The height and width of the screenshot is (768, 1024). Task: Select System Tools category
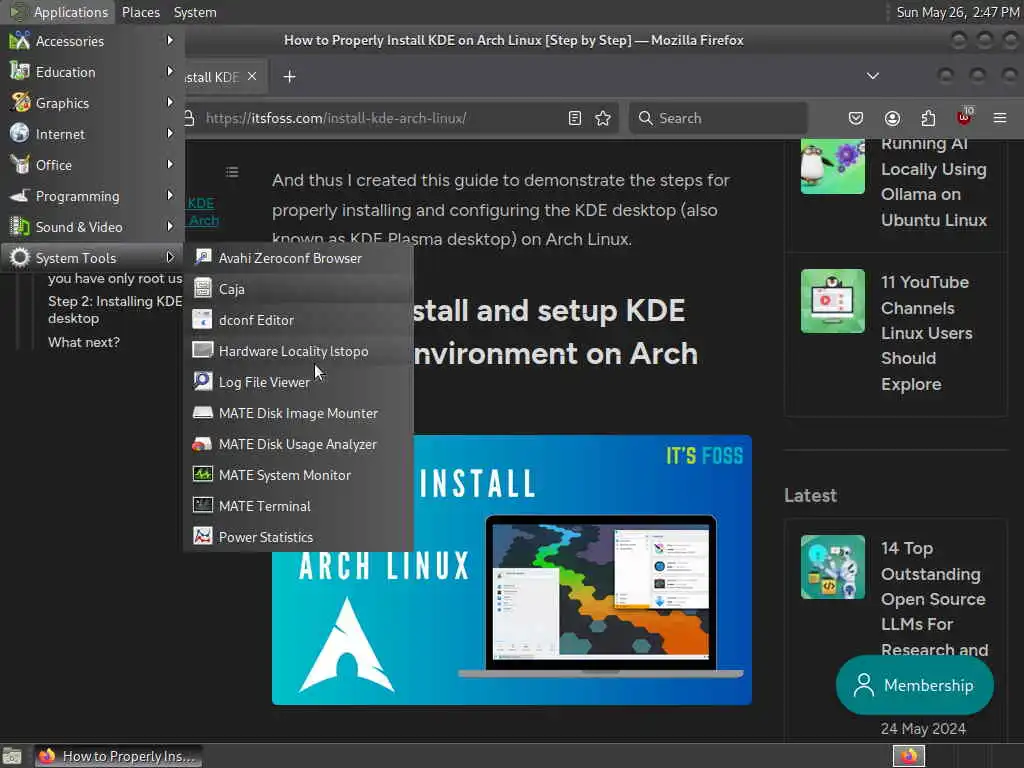click(92, 257)
